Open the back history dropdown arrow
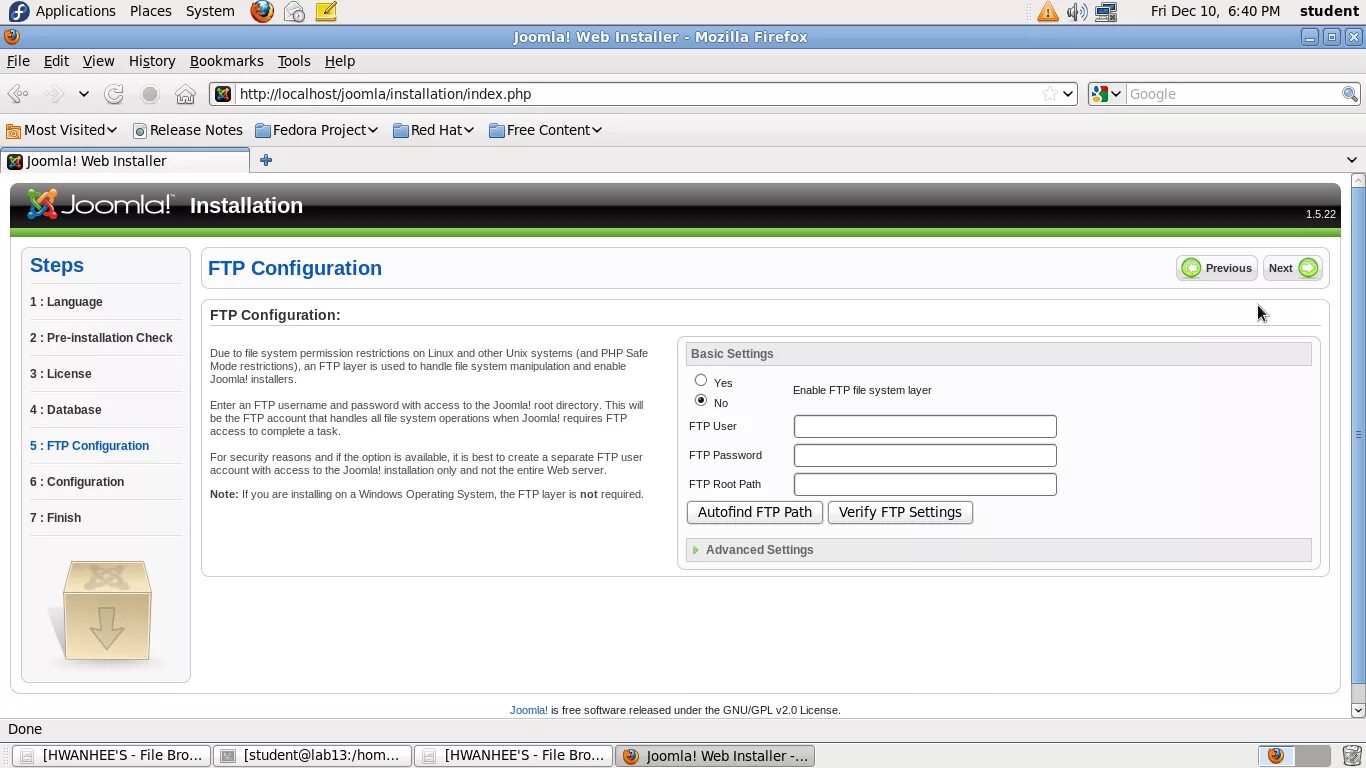This screenshot has width=1366, height=768. pos(84,94)
